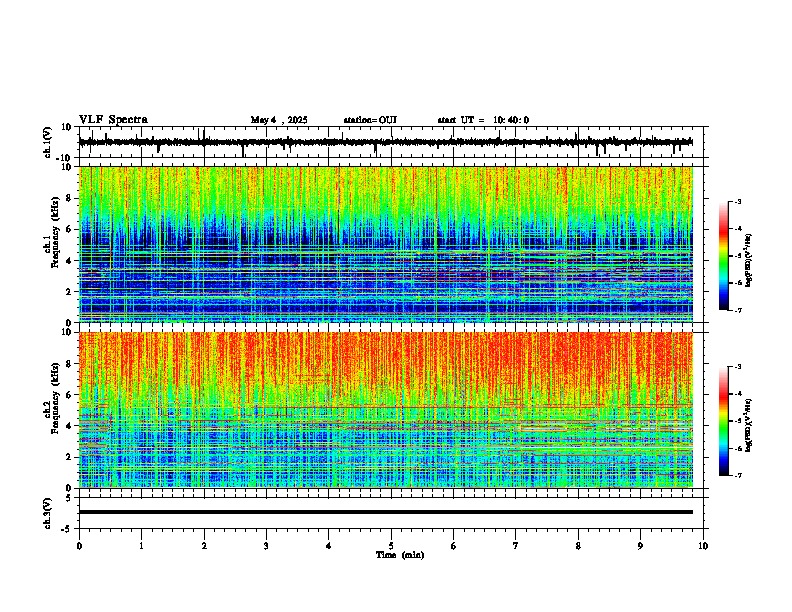Screen dimensions: 792x612
Task: Click the "station=OUI" label
Action: 370,120
